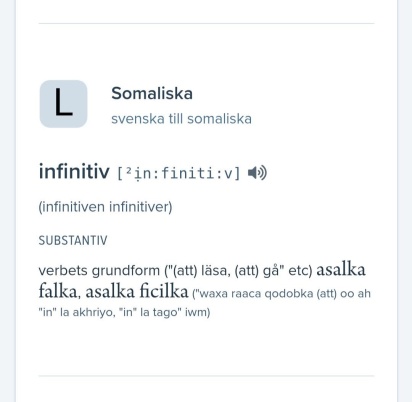412x402 pixels.
Task: Click the Swedish example '(att) läsa'
Action: 199,270
